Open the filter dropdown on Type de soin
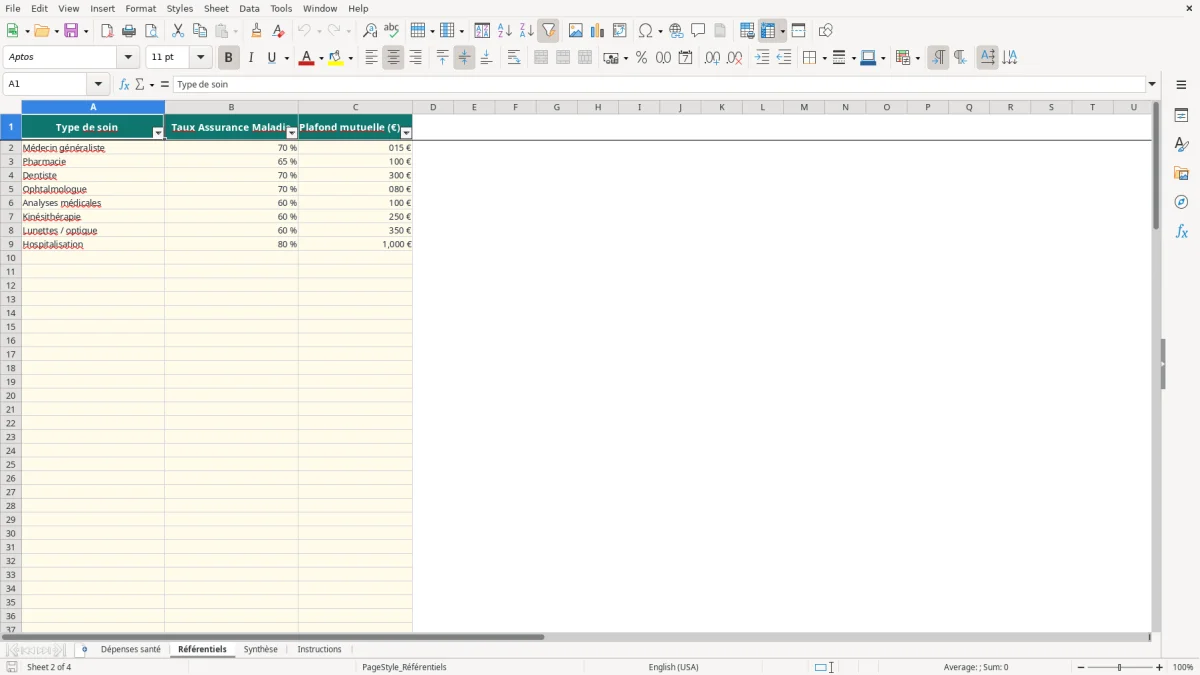 click(157, 133)
